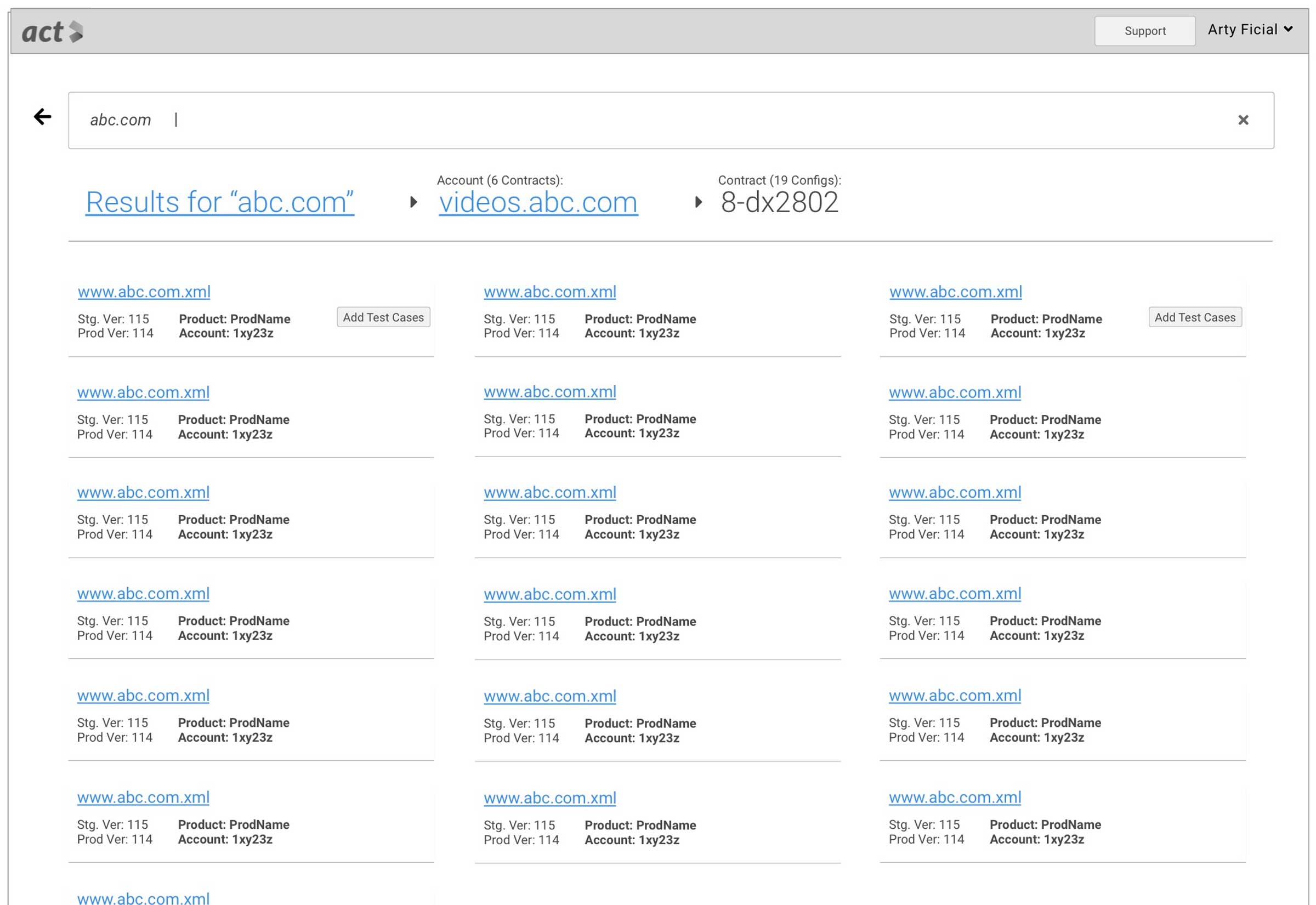Screen dimensions: 1316x905
Task: Open the videos.abc.com account breadcrumb
Action: pos(538,202)
